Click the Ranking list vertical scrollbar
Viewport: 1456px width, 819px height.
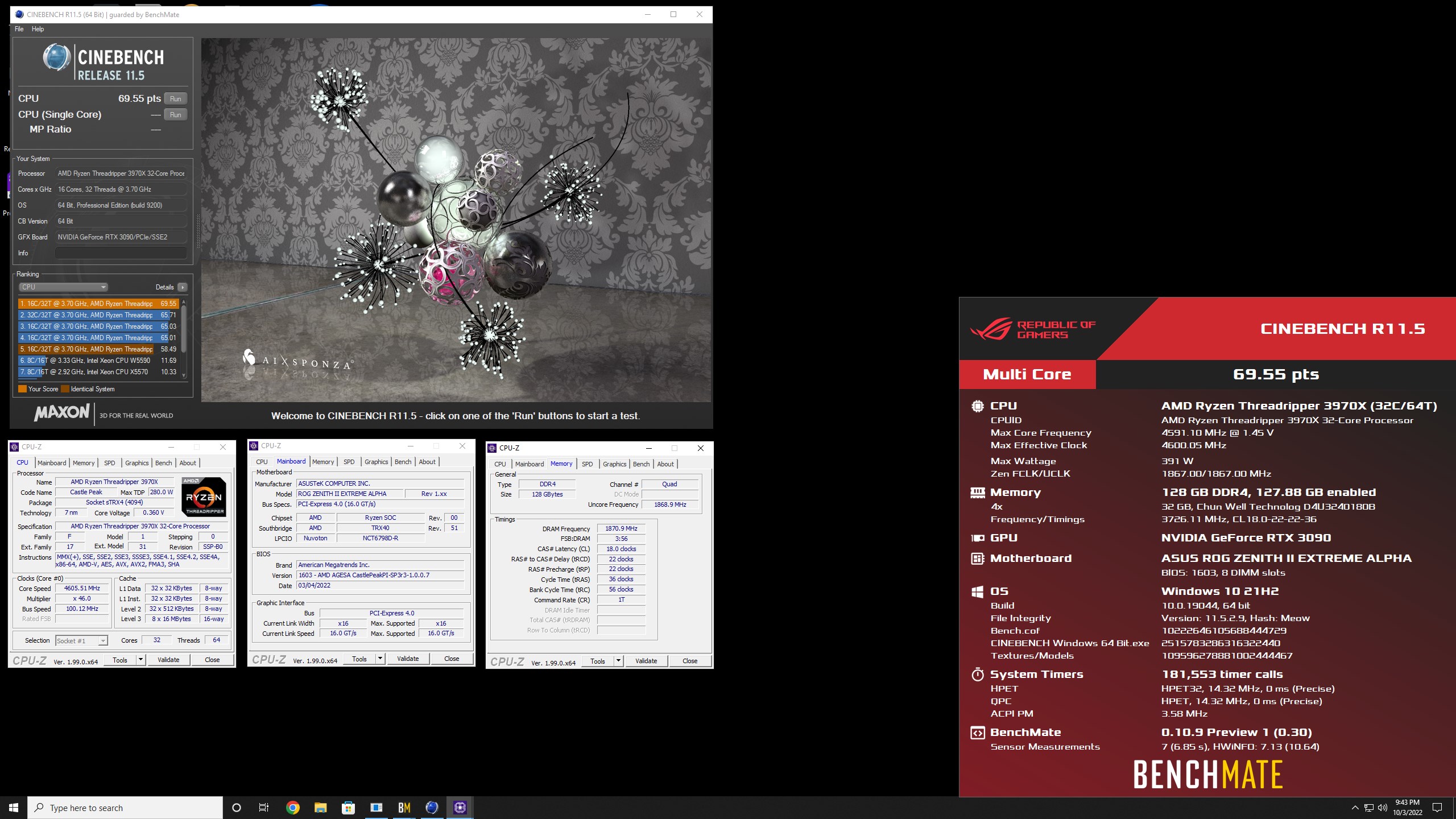point(183,338)
